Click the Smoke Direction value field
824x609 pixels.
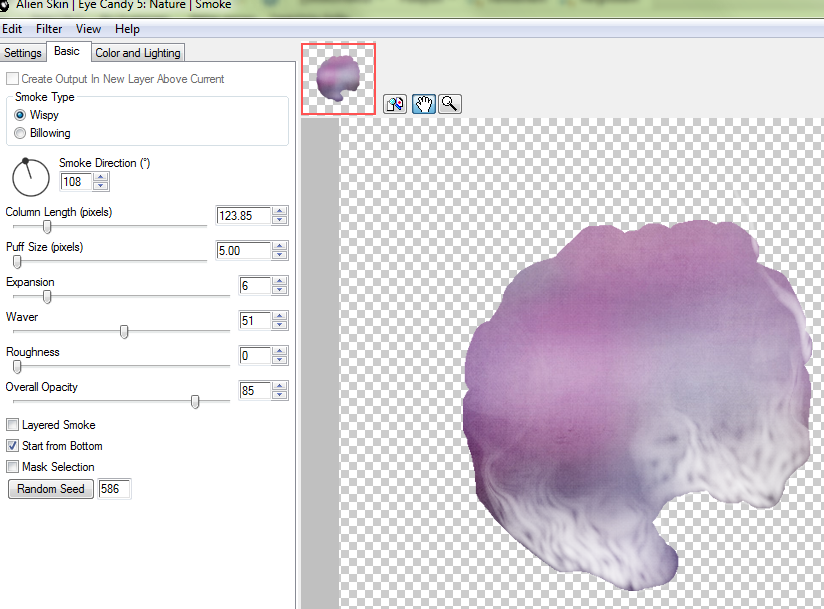(76, 182)
